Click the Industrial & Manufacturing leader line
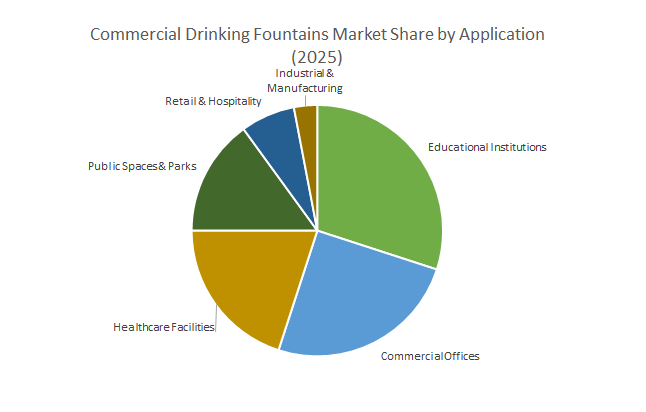The image size is (646, 412). (x=306, y=100)
